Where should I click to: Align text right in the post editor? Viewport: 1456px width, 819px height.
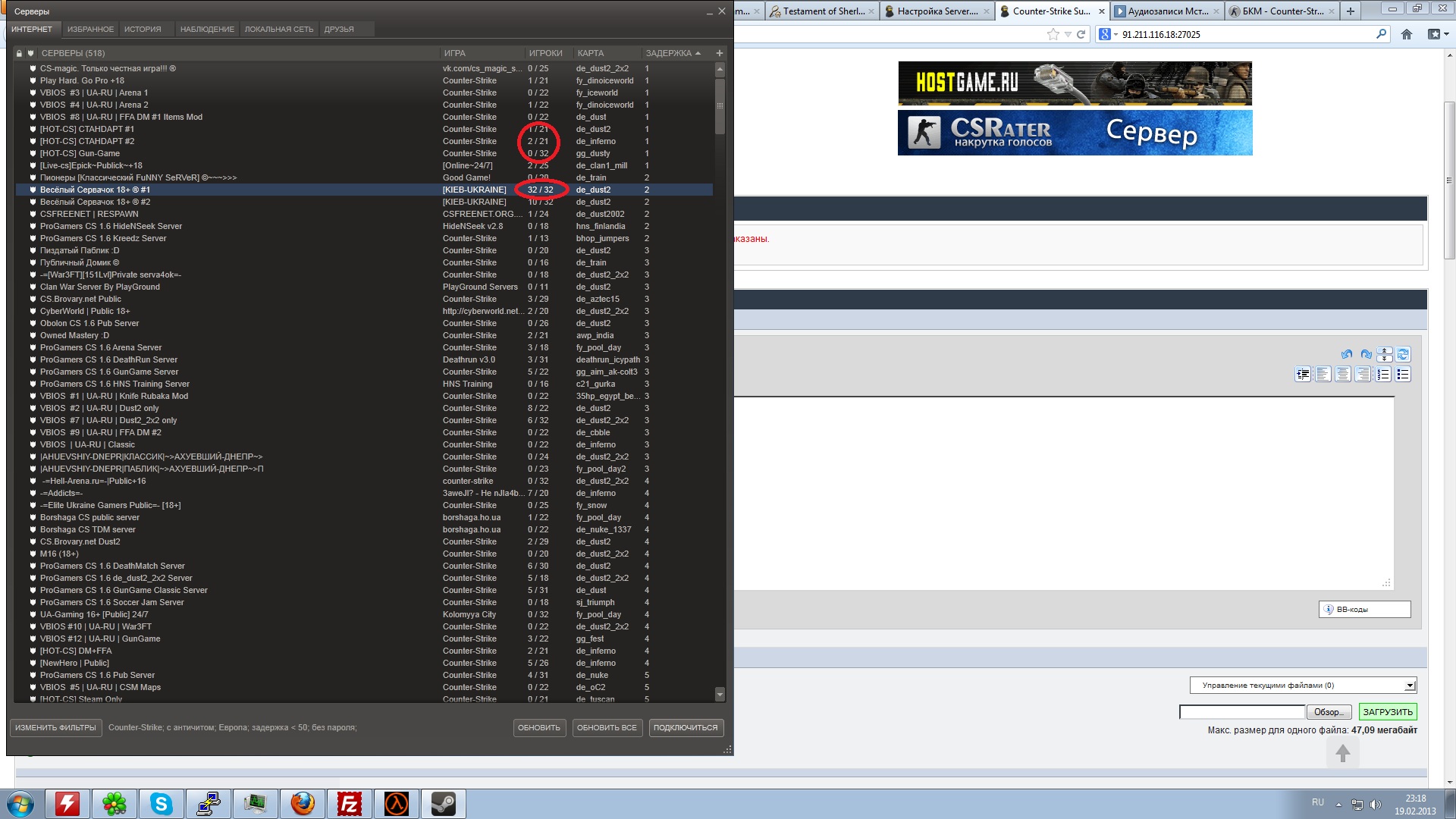[x=1363, y=374]
